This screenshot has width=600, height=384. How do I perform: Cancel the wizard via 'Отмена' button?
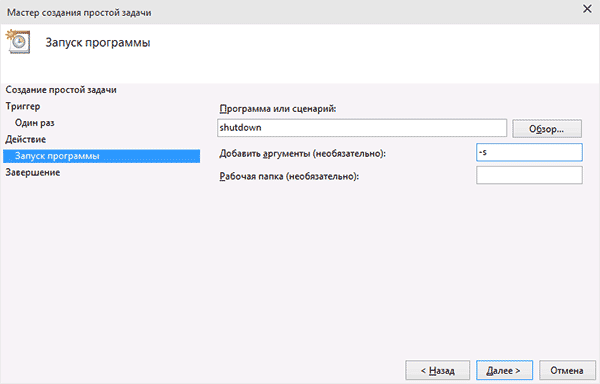pyautogui.click(x=567, y=370)
